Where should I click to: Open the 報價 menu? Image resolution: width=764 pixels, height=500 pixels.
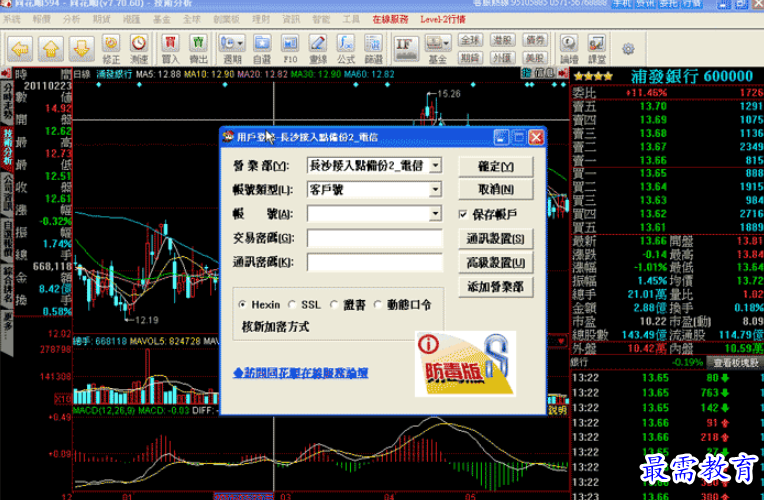pos(41,19)
